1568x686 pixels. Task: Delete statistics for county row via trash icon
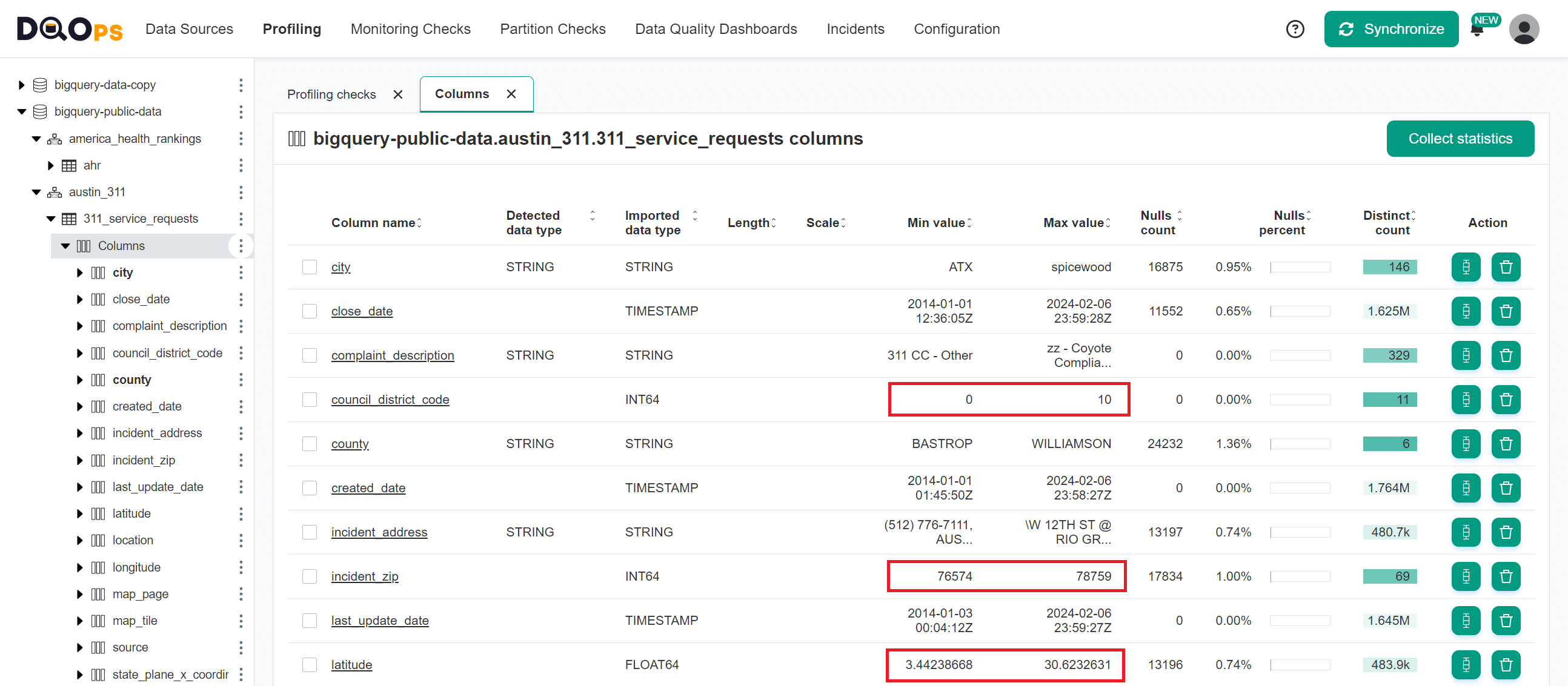pyautogui.click(x=1506, y=443)
